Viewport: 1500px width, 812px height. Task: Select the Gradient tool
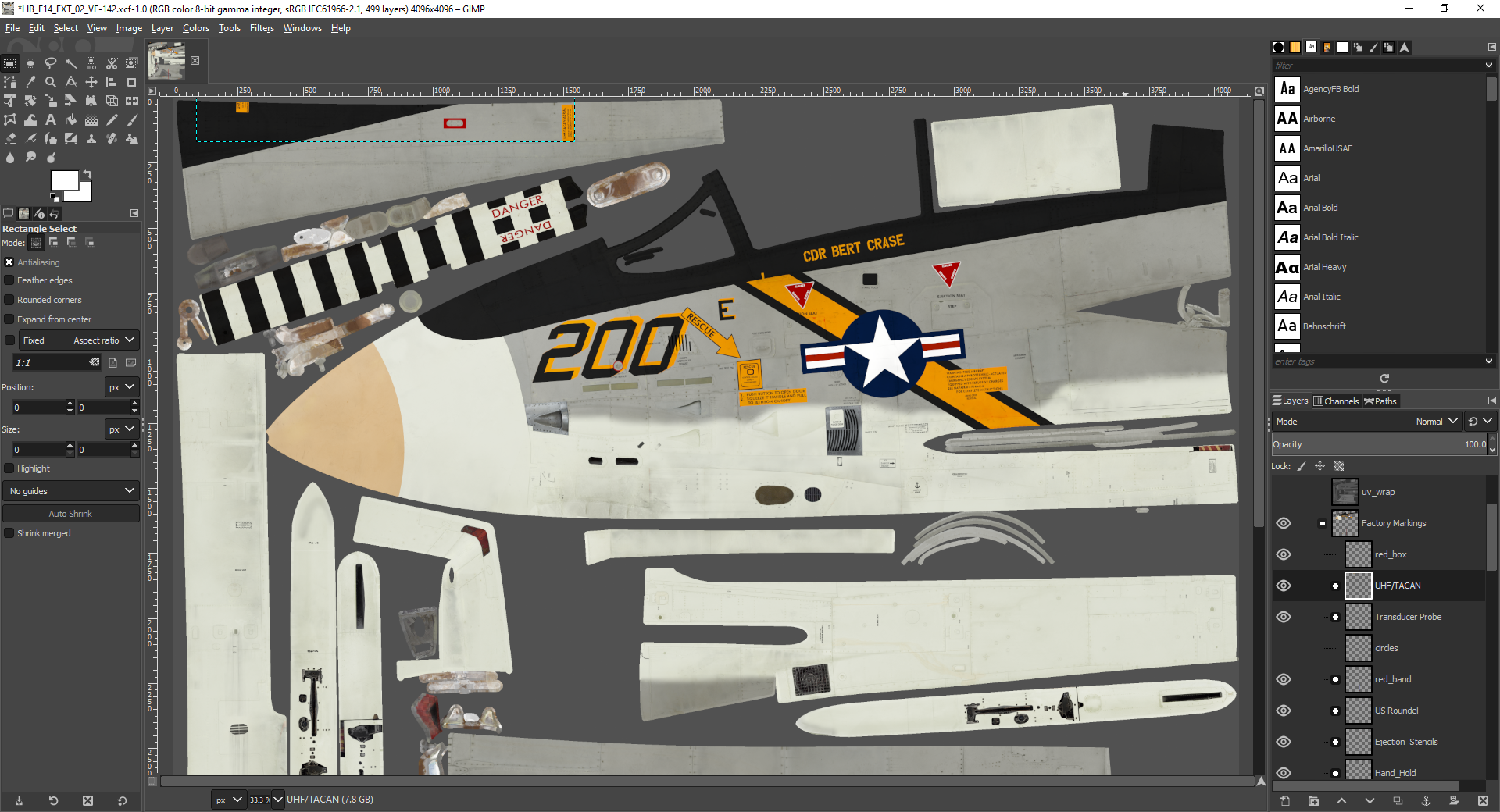pos(91,119)
